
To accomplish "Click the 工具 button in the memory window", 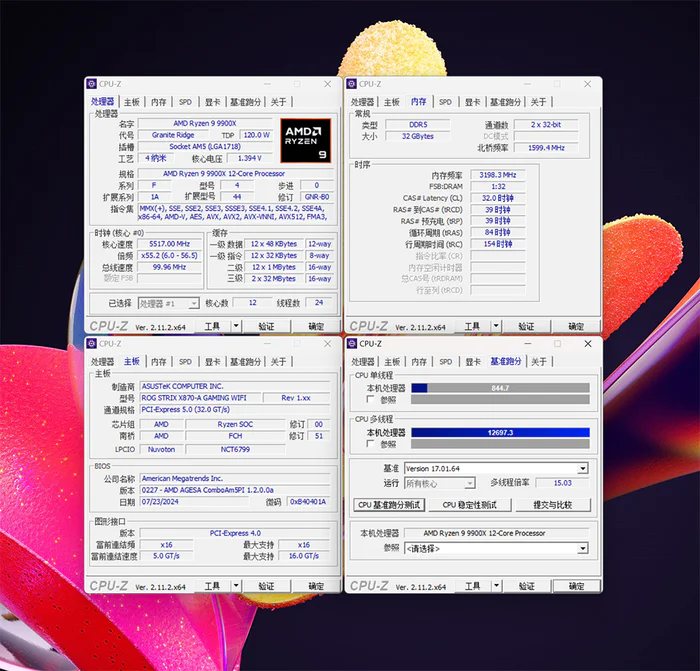I will (472, 326).
